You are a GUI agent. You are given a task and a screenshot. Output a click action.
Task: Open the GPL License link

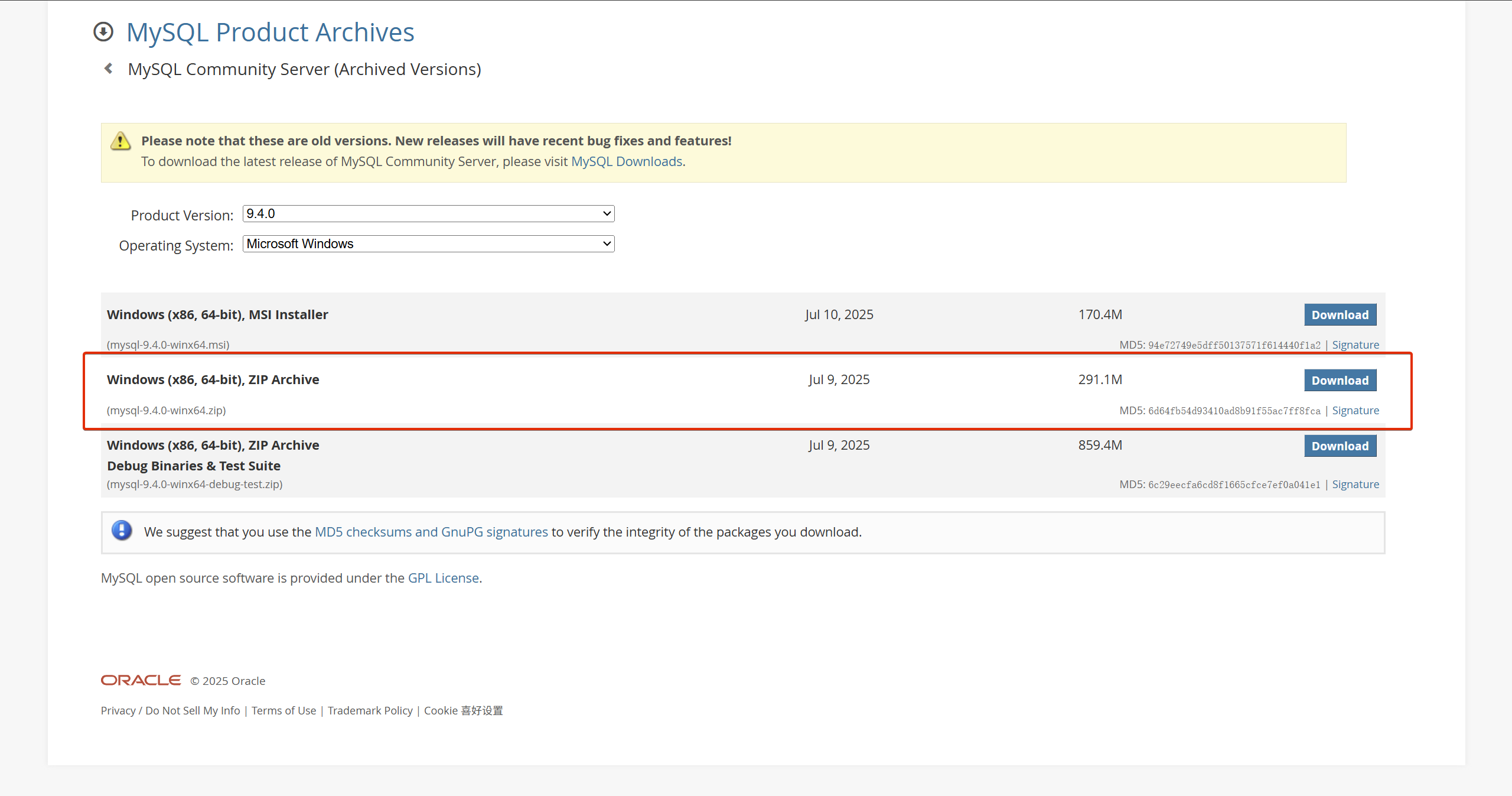pyautogui.click(x=443, y=578)
